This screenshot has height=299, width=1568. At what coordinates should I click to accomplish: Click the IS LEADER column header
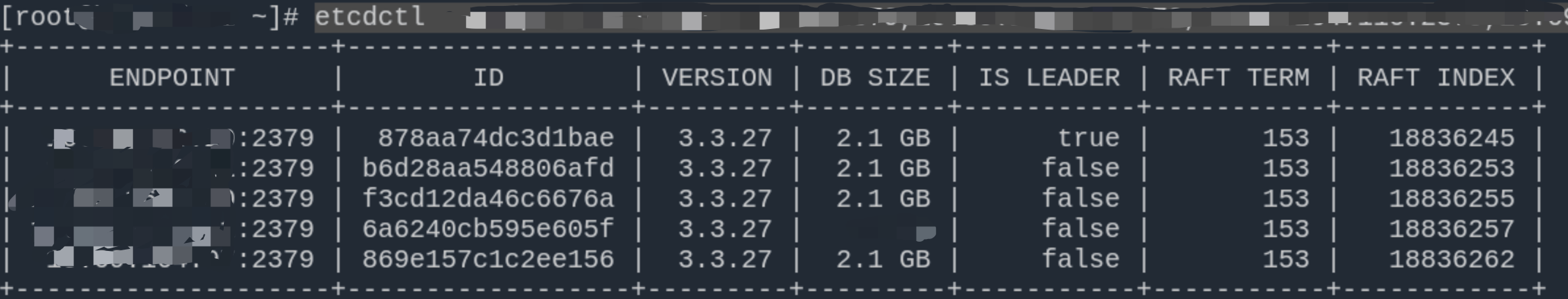point(1049,78)
